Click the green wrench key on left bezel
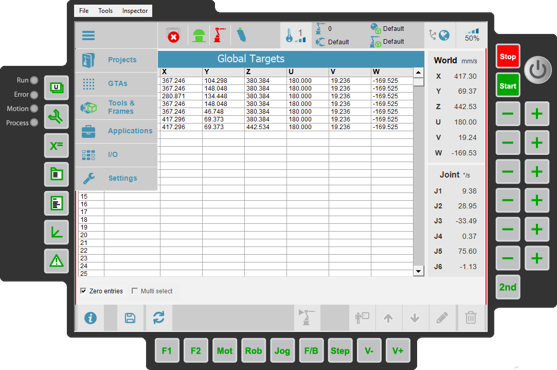The height and width of the screenshot is (370, 557). (56, 116)
